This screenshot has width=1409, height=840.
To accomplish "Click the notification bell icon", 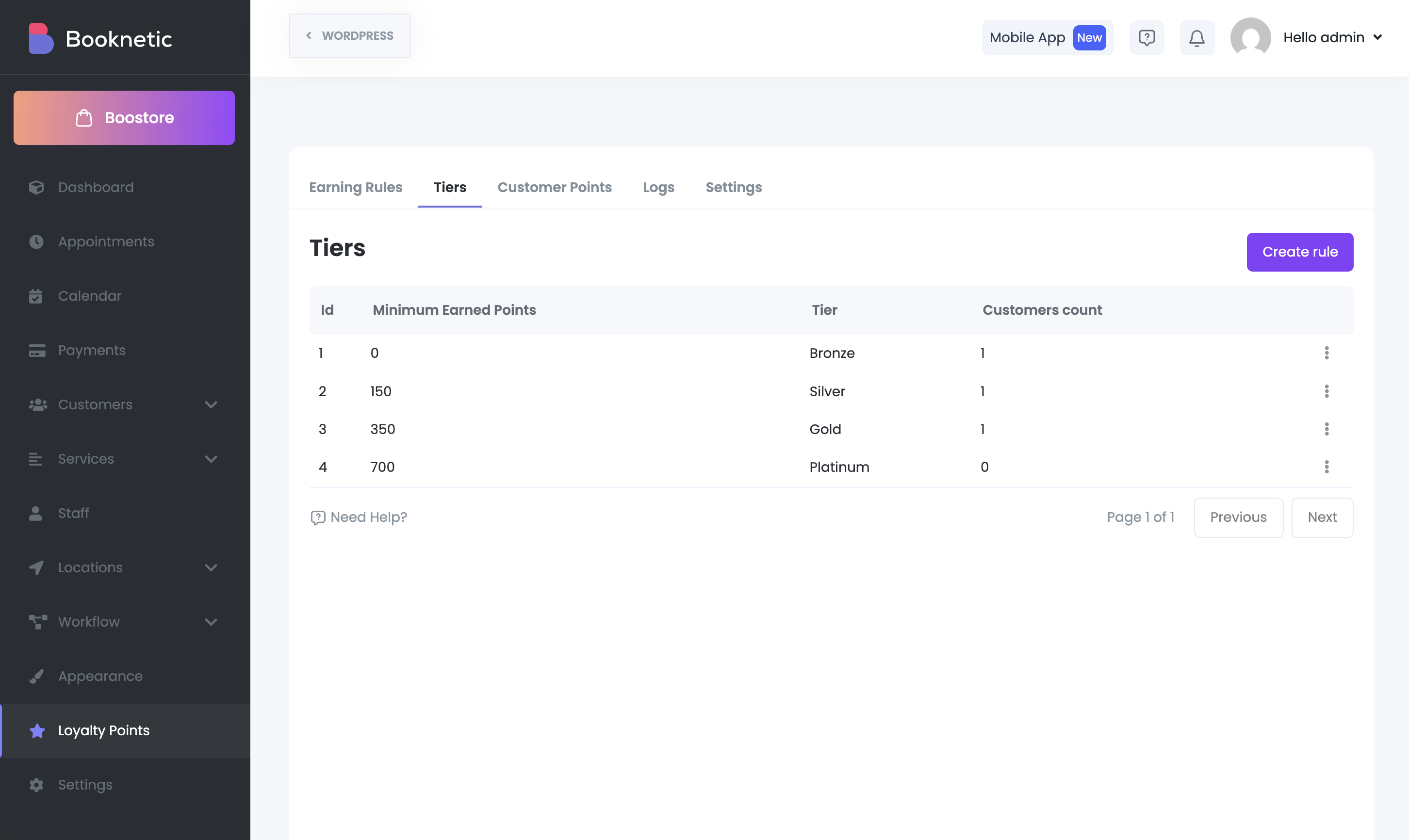I will 1196,38.
